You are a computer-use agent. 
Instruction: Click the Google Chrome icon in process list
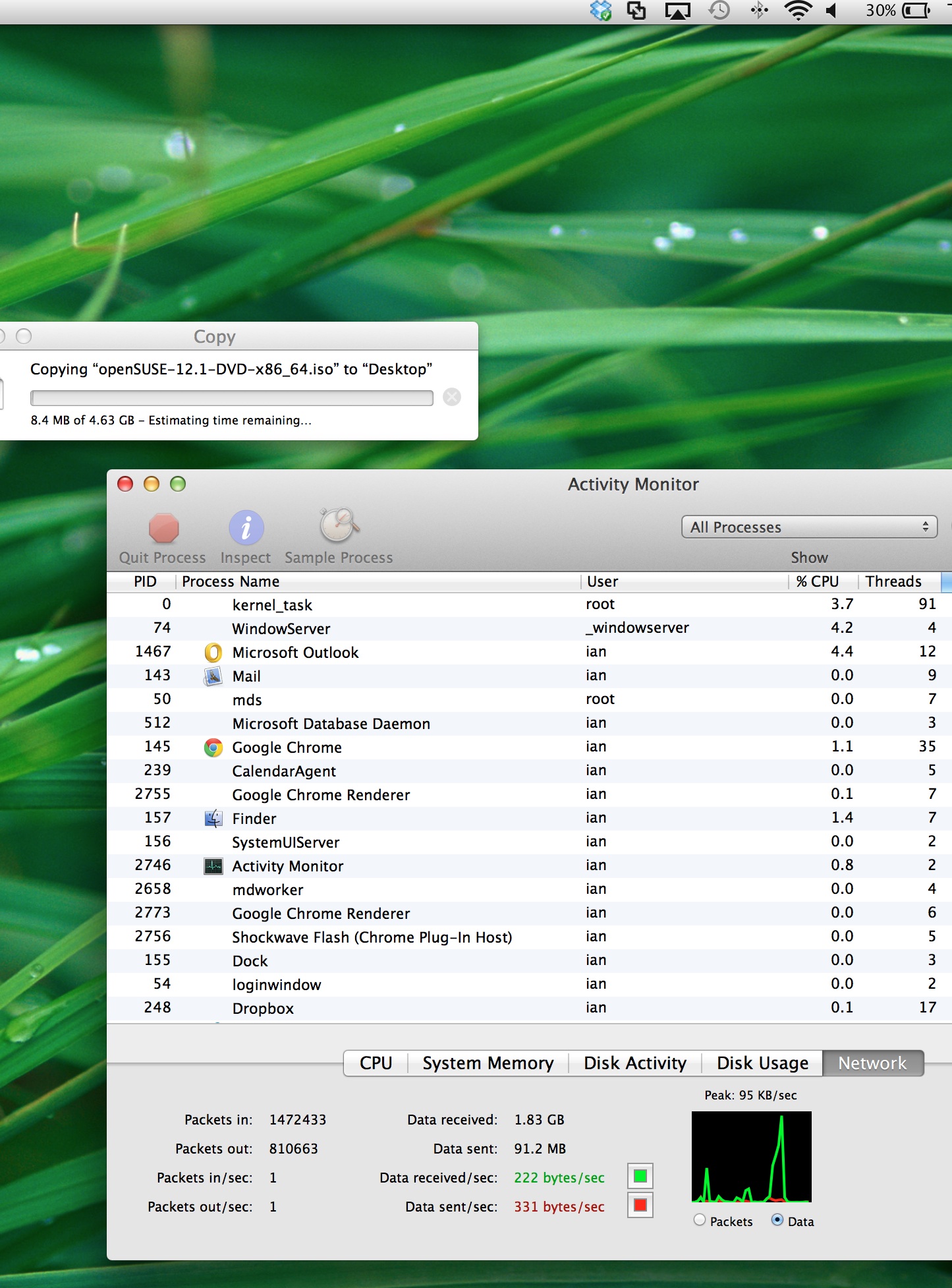coord(213,747)
